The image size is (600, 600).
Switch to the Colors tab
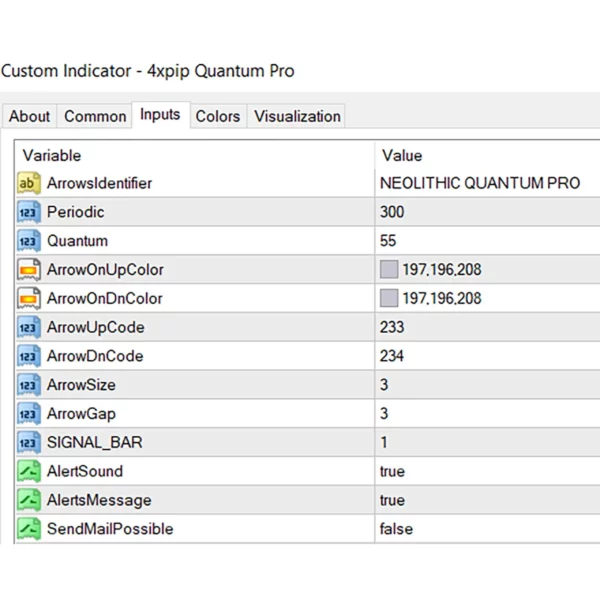tap(217, 116)
